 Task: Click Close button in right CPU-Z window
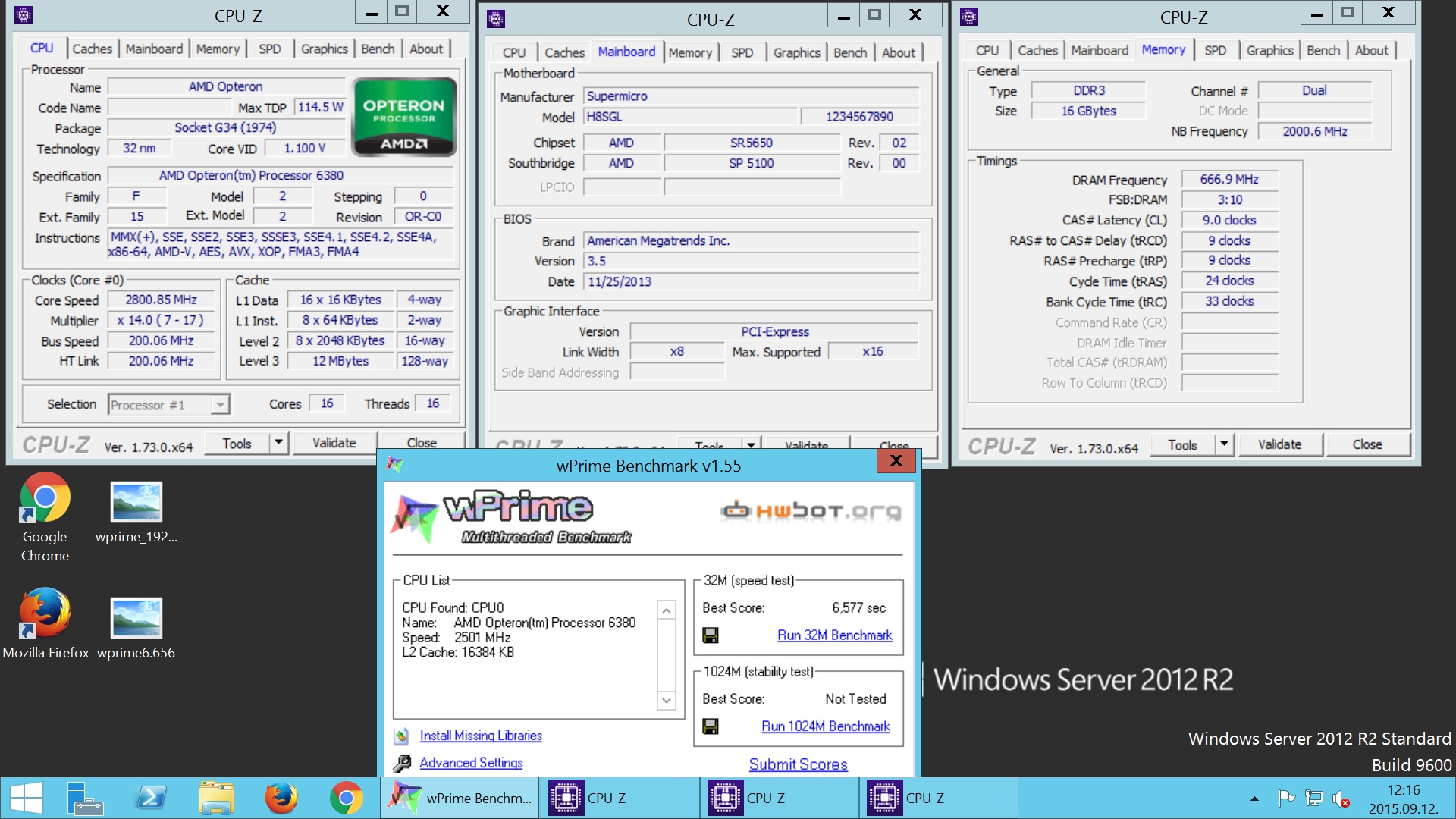tap(1367, 444)
